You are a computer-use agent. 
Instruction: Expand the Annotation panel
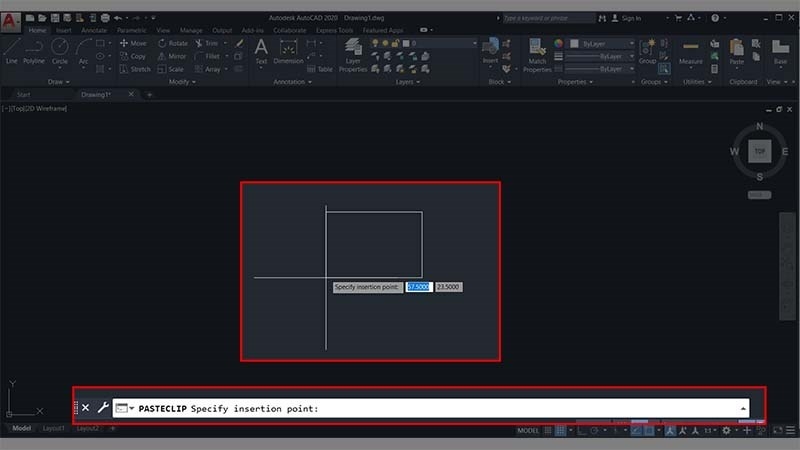tap(292, 82)
